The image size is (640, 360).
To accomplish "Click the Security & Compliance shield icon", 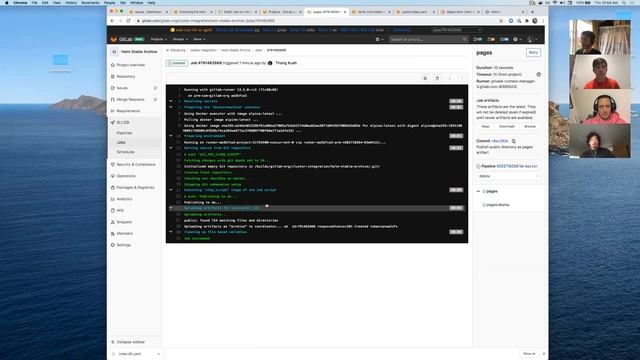I will click(x=113, y=164).
